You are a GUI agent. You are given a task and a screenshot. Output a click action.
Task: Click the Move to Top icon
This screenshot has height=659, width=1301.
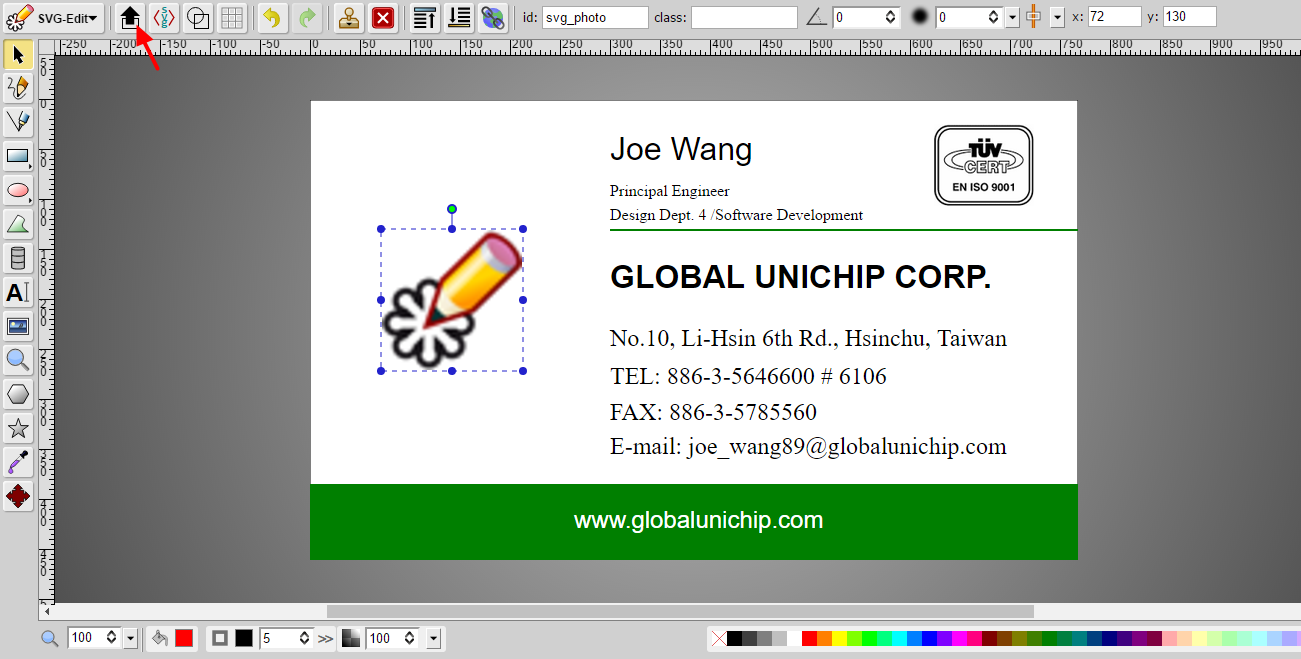tap(425, 17)
